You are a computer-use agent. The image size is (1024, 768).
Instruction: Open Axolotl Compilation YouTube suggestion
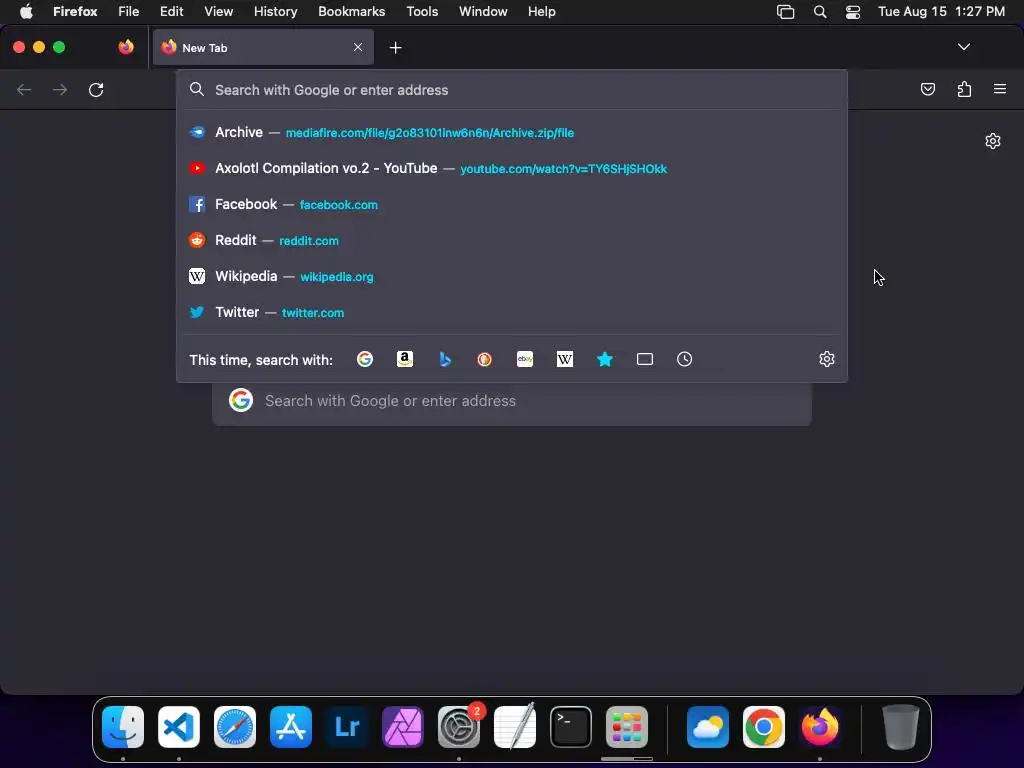(x=512, y=168)
